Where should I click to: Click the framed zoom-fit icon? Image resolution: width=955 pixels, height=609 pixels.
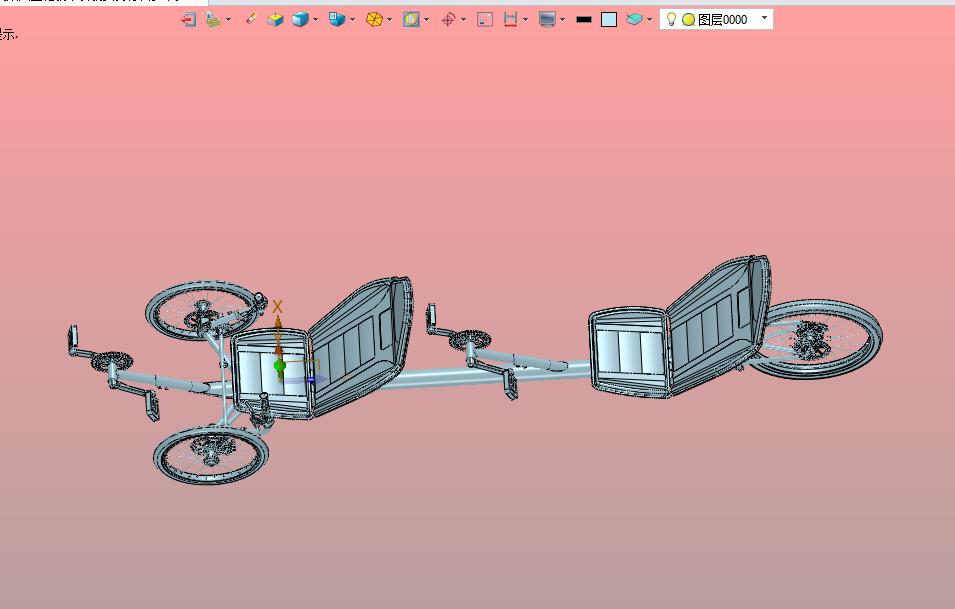[411, 19]
